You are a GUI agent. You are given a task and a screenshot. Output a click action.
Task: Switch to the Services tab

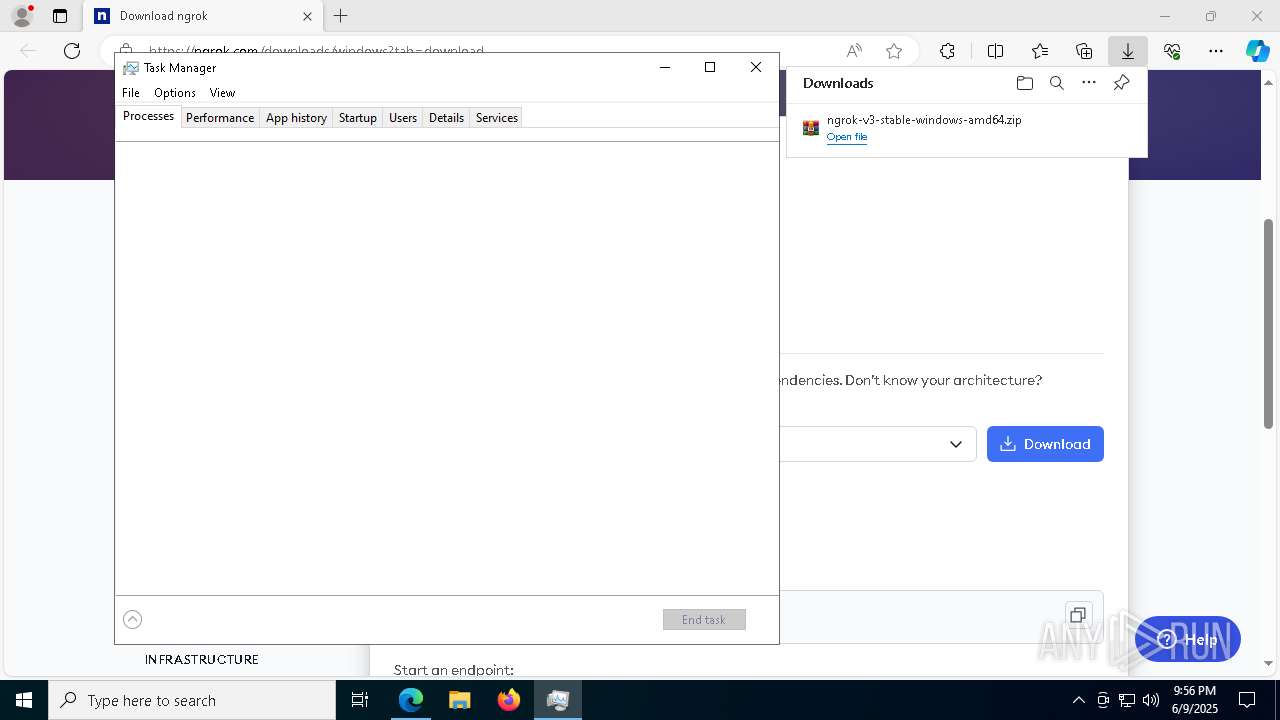(497, 118)
